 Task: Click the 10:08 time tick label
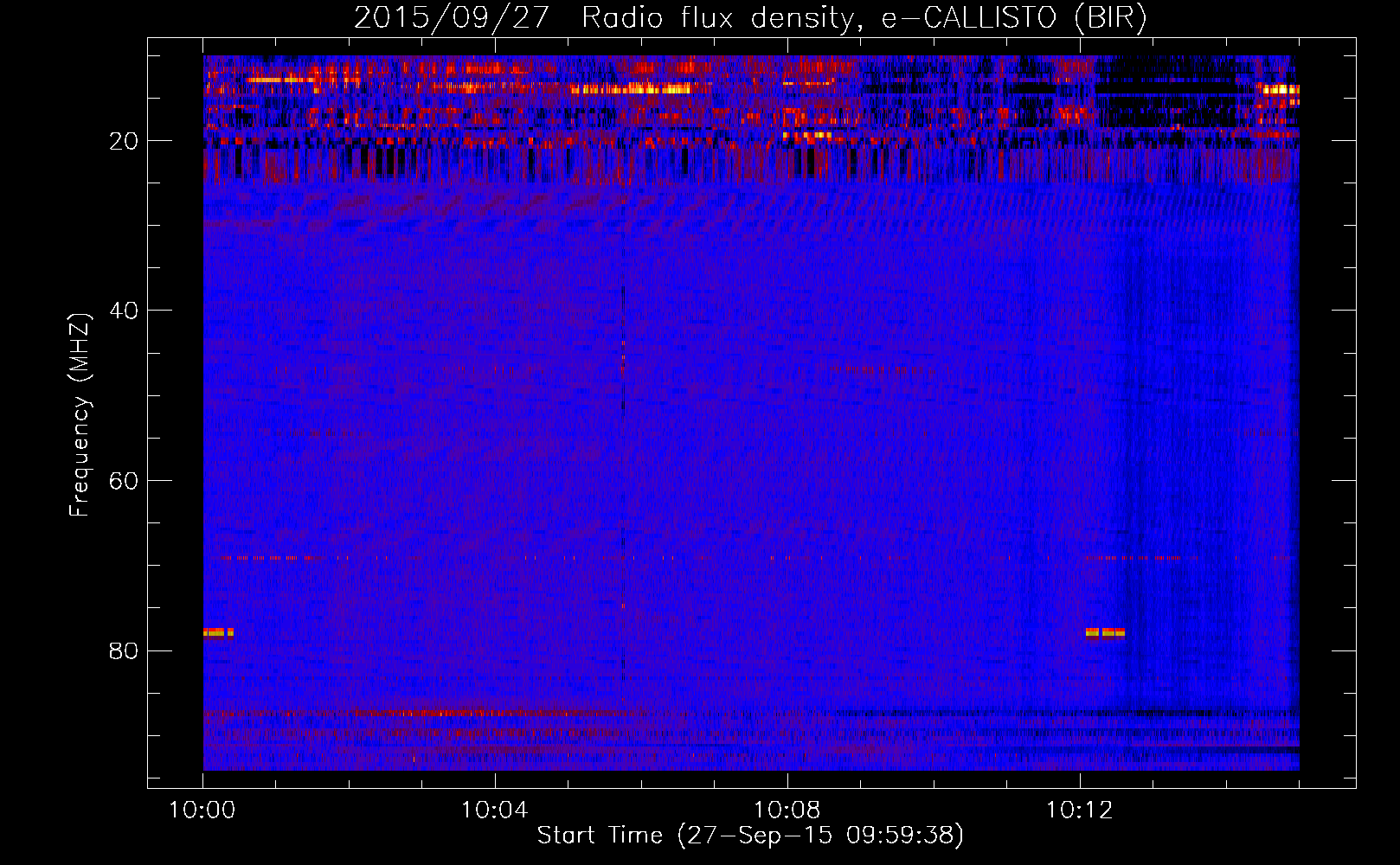787,811
